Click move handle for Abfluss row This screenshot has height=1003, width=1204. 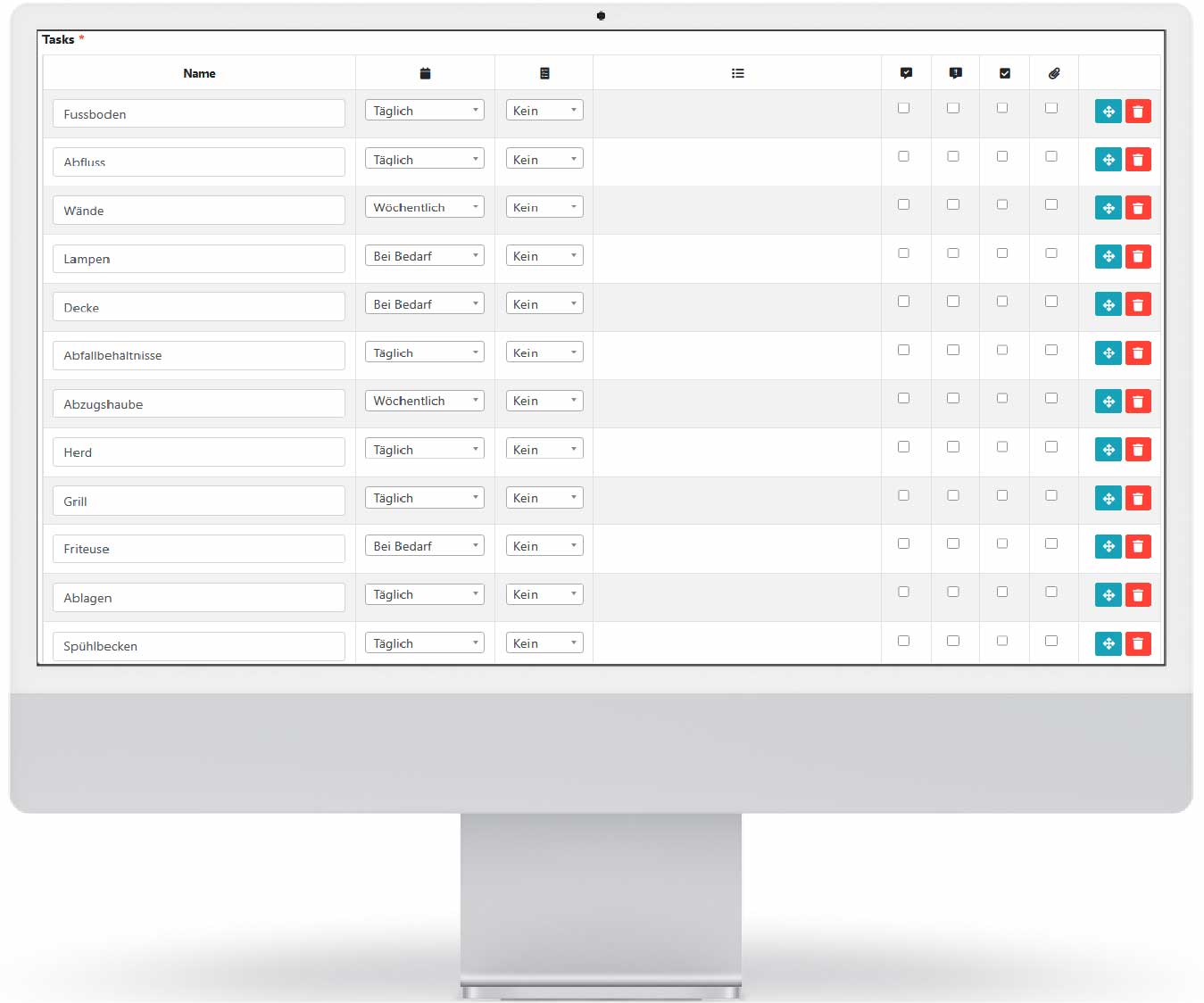1108,160
